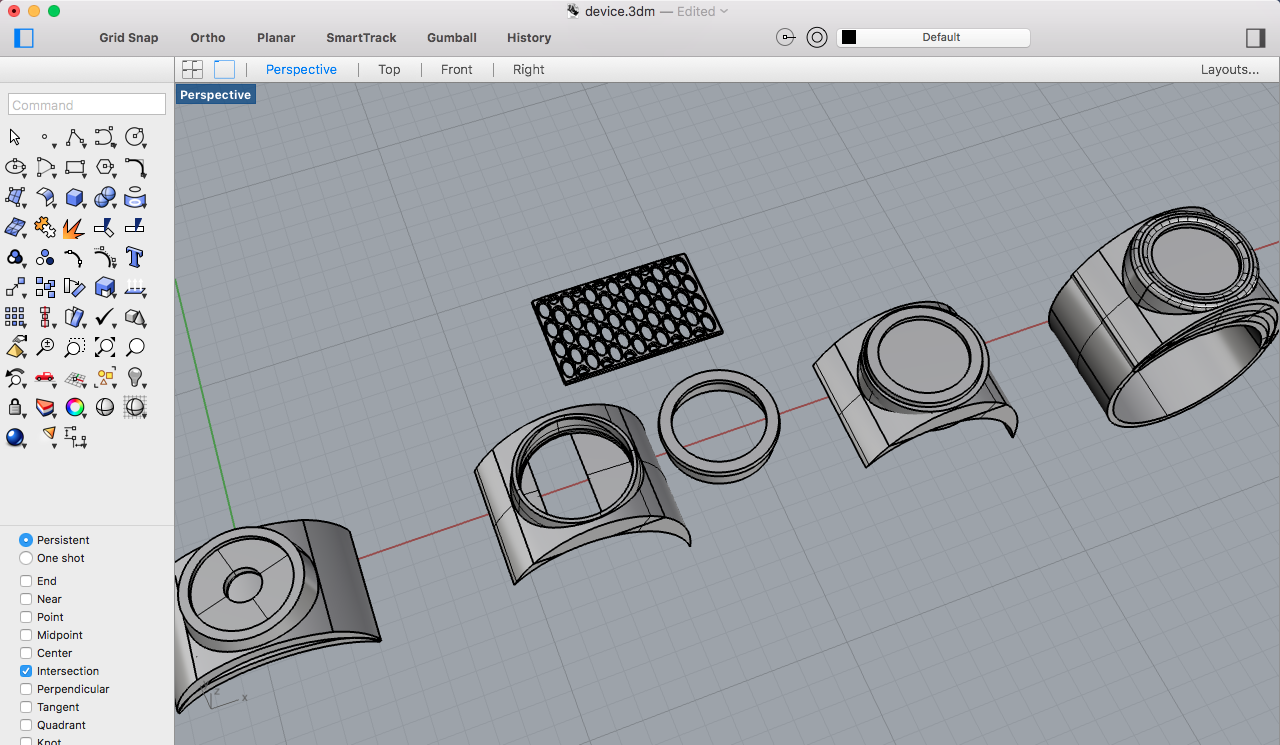Switch to the Right viewport tab

(x=529, y=69)
